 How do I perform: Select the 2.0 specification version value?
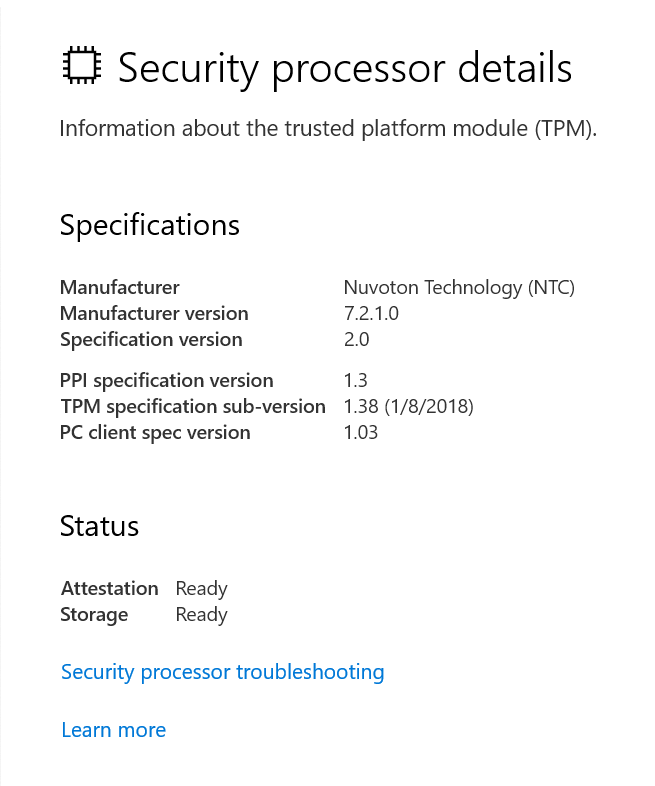[x=356, y=340]
